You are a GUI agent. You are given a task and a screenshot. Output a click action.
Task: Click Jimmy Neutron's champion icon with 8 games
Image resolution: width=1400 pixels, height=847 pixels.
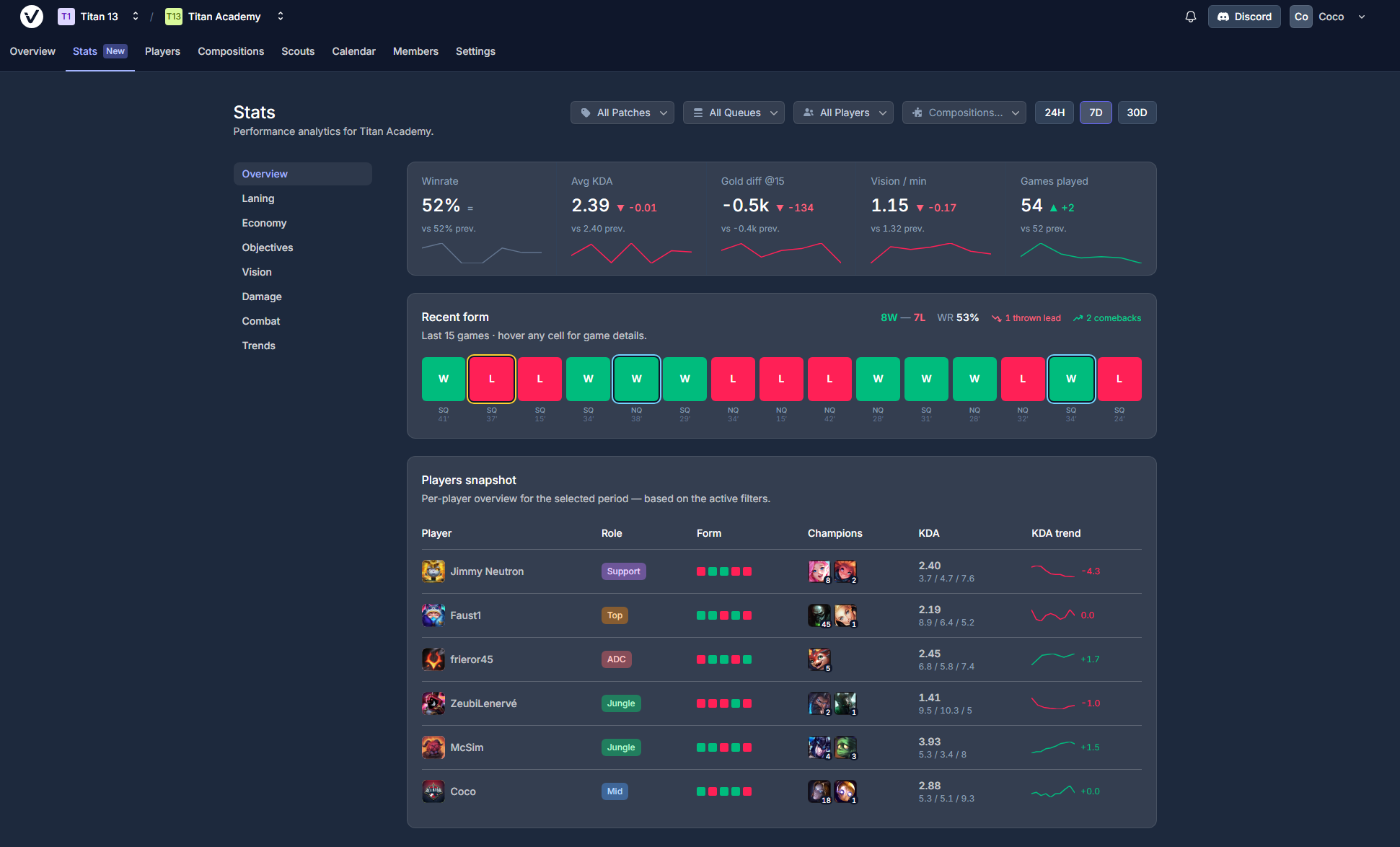click(x=819, y=571)
